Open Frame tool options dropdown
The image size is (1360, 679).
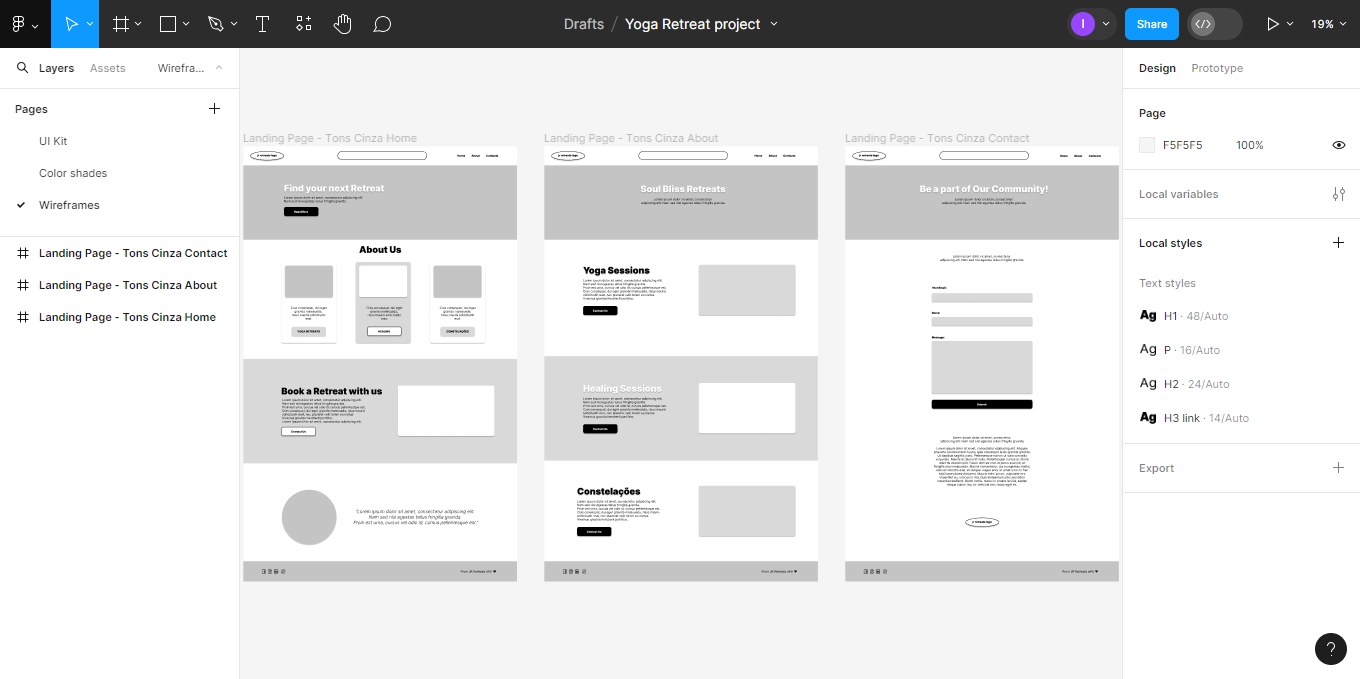click(x=138, y=24)
